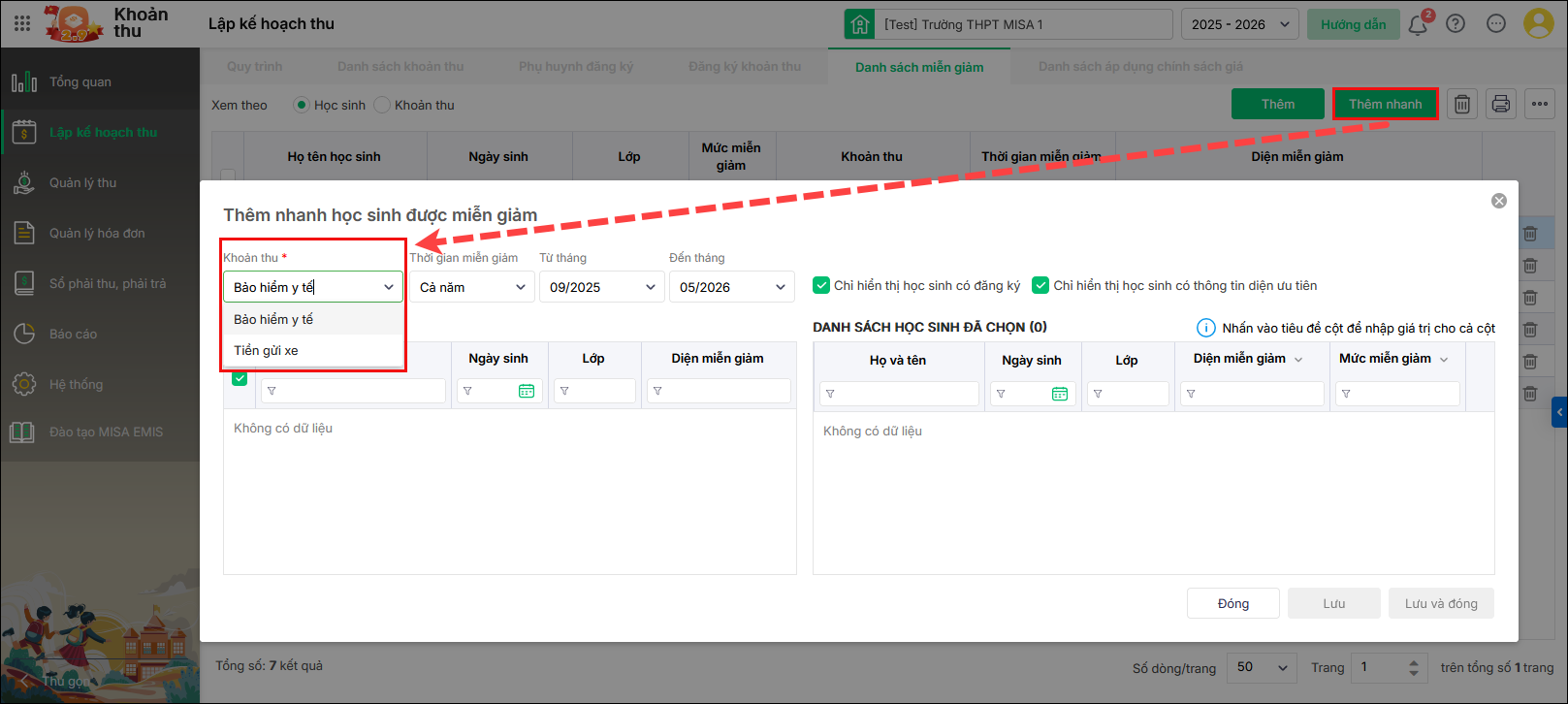Screen dimensions: 1568x704
Task: Click the info icon beside Nhấn vào tiêu đề
Action: coord(1205,328)
